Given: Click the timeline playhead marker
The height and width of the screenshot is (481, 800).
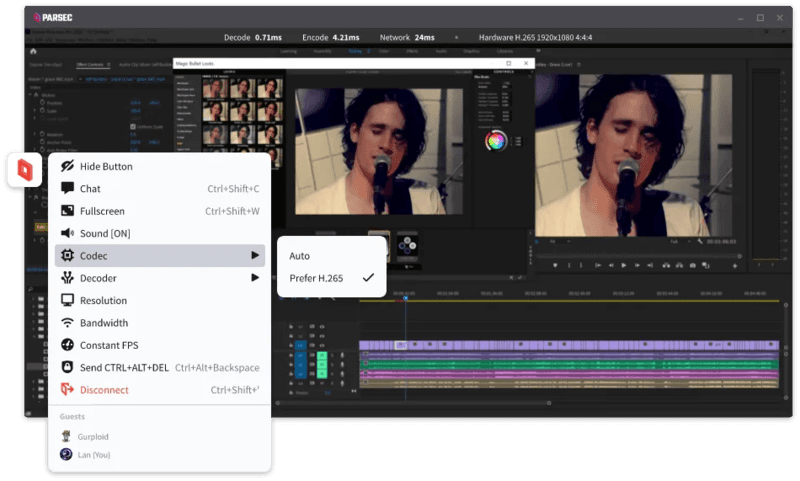Looking at the screenshot, I should (406, 298).
